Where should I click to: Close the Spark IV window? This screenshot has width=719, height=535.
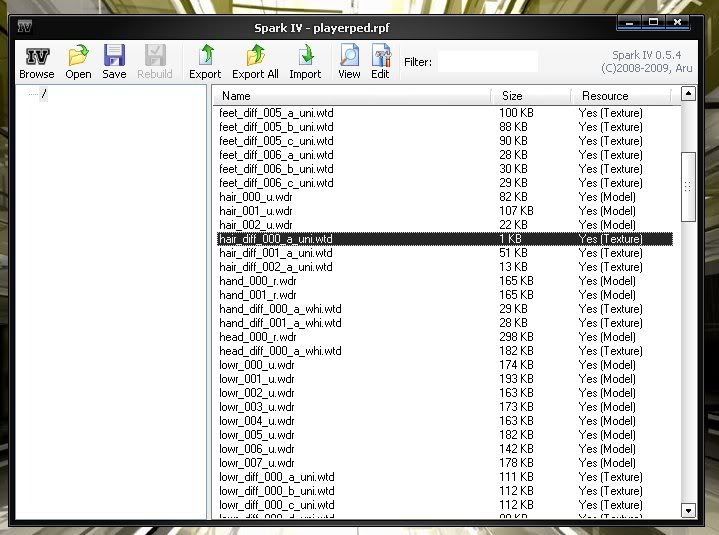(677, 22)
